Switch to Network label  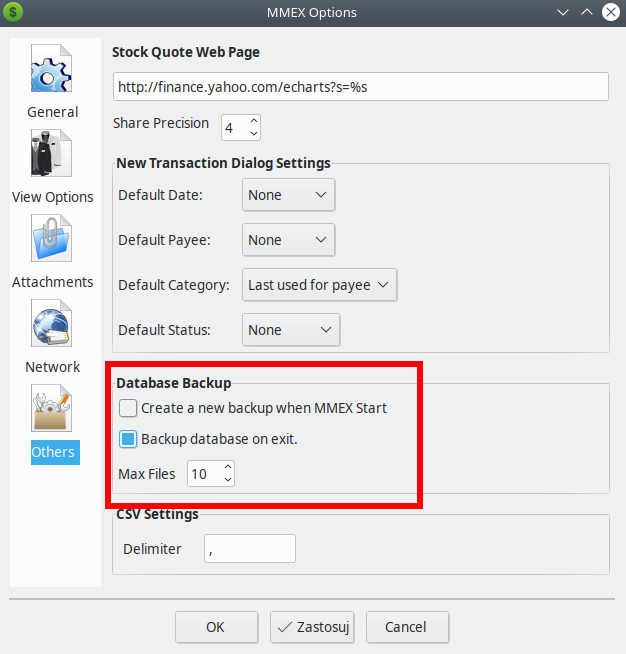53,367
